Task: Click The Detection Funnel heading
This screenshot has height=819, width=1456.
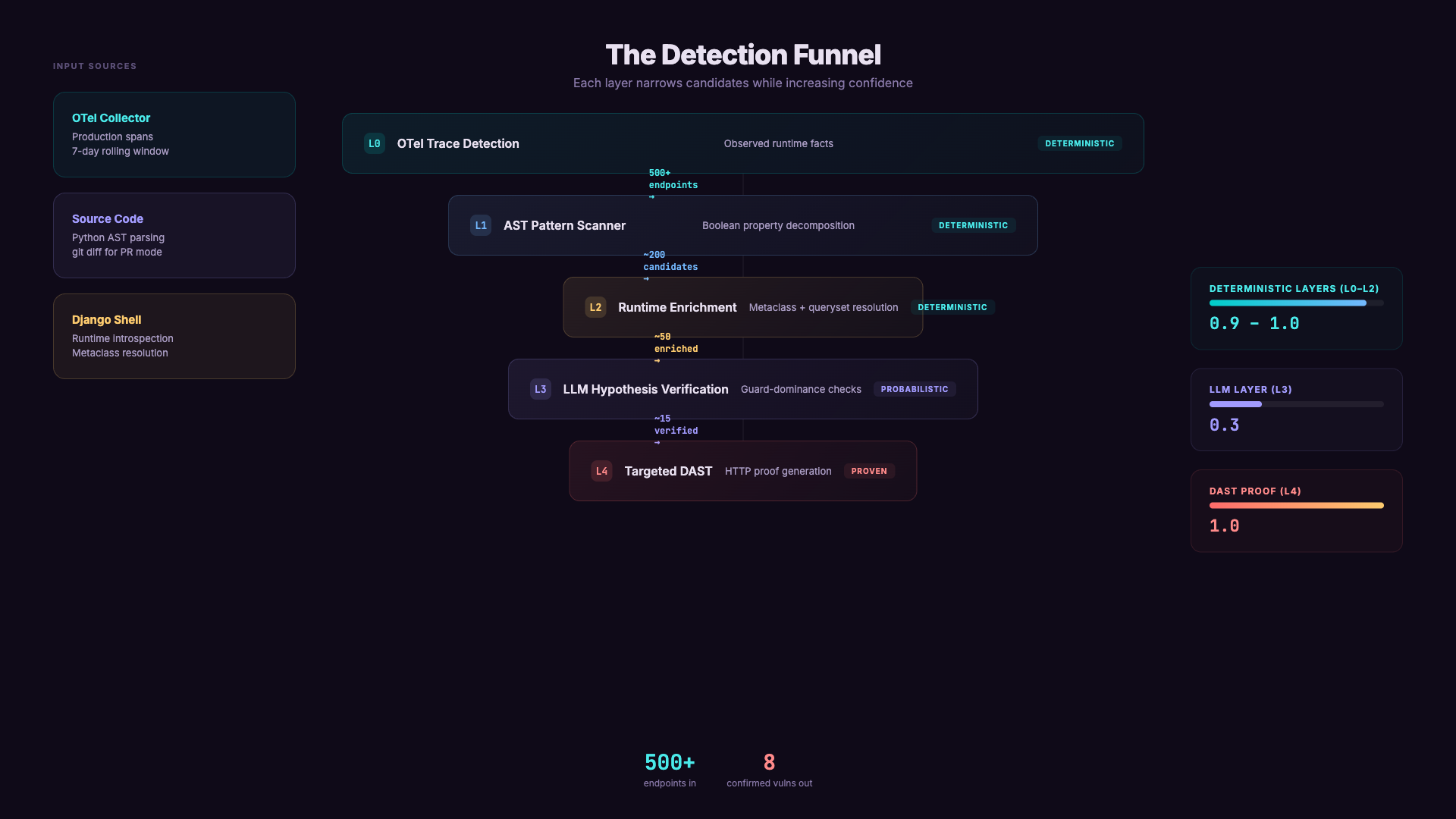Action: (742, 55)
